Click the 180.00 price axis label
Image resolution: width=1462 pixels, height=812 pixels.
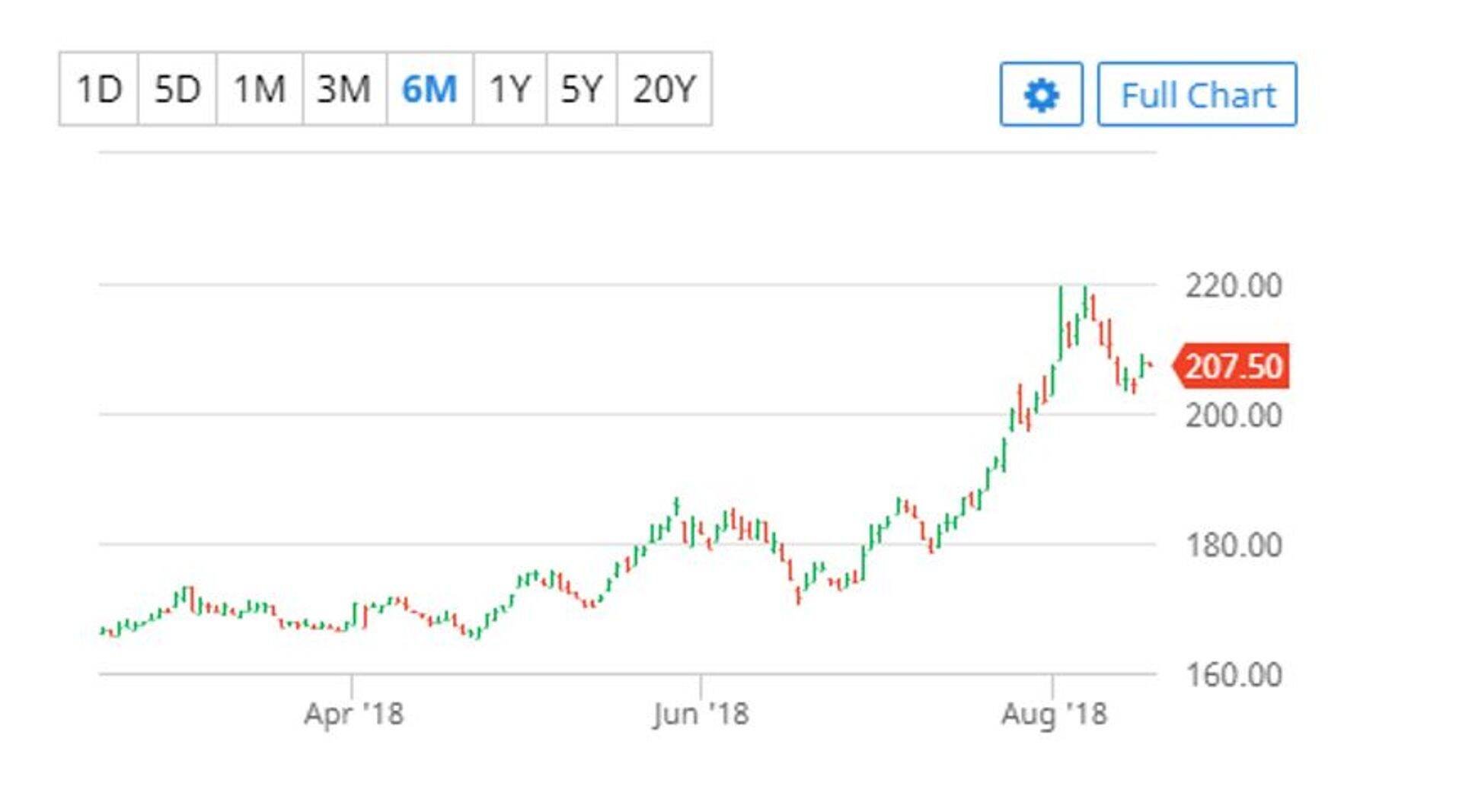tap(1234, 545)
